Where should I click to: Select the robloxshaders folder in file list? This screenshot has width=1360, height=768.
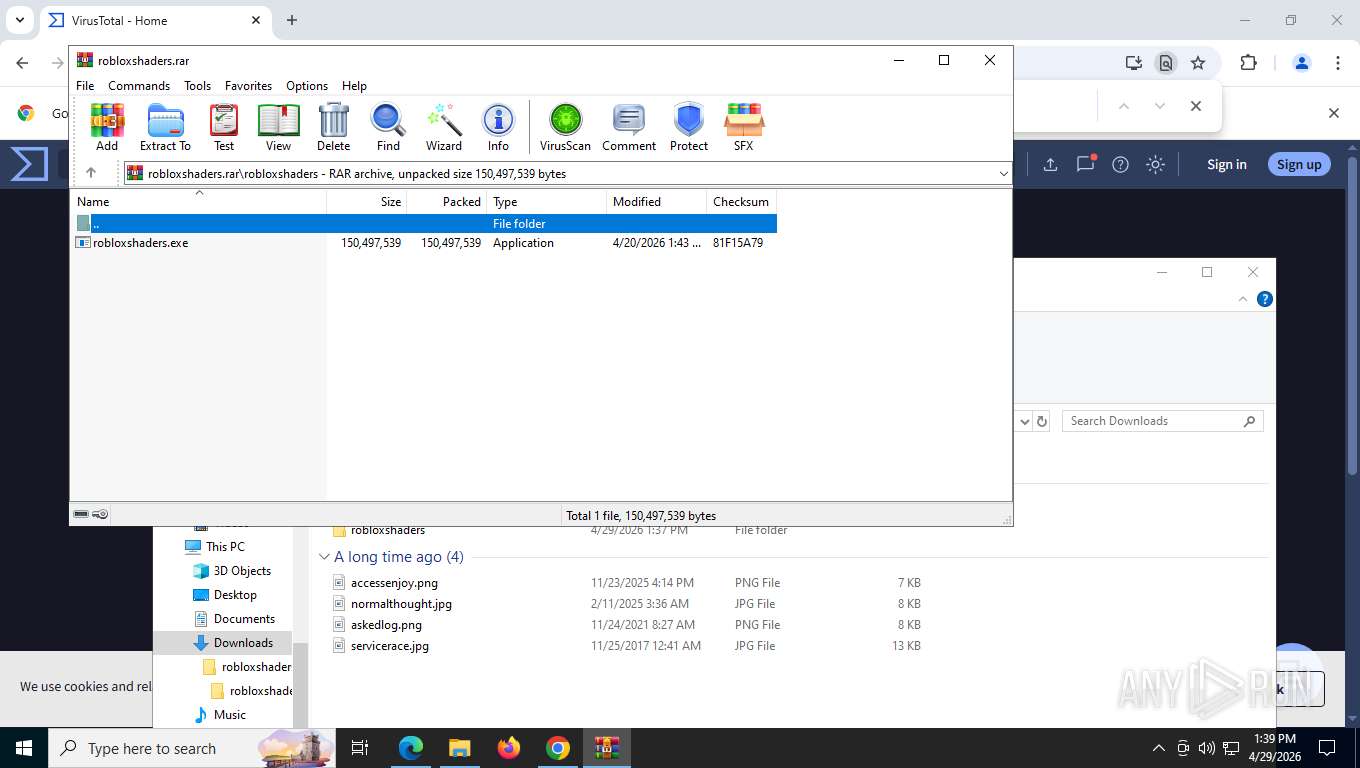[388, 531]
